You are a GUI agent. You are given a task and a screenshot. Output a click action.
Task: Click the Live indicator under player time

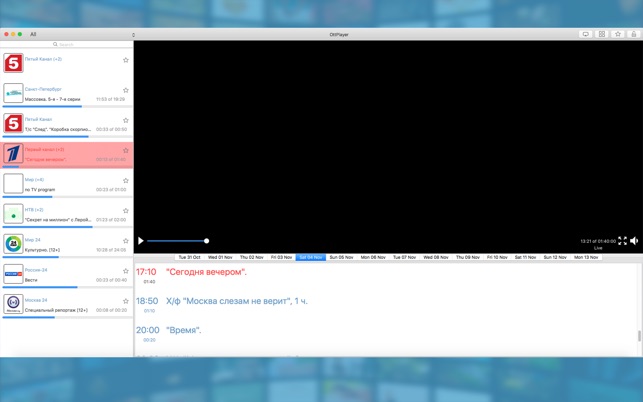coord(598,248)
